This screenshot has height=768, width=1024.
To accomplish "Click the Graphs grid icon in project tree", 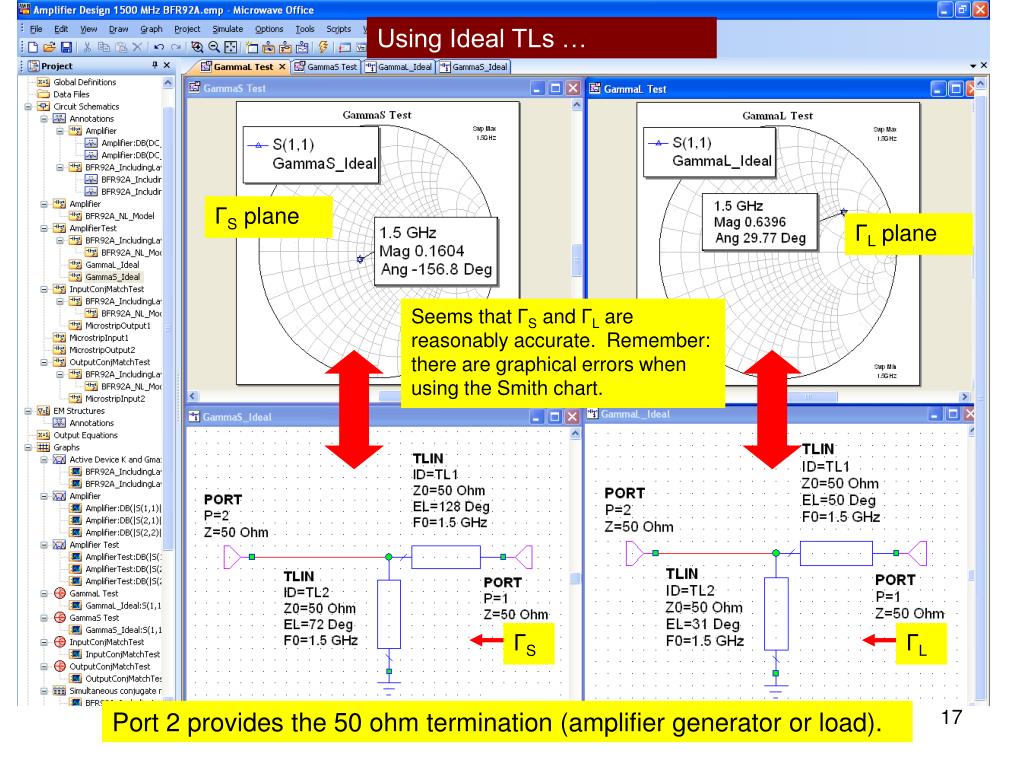I will click(44, 447).
